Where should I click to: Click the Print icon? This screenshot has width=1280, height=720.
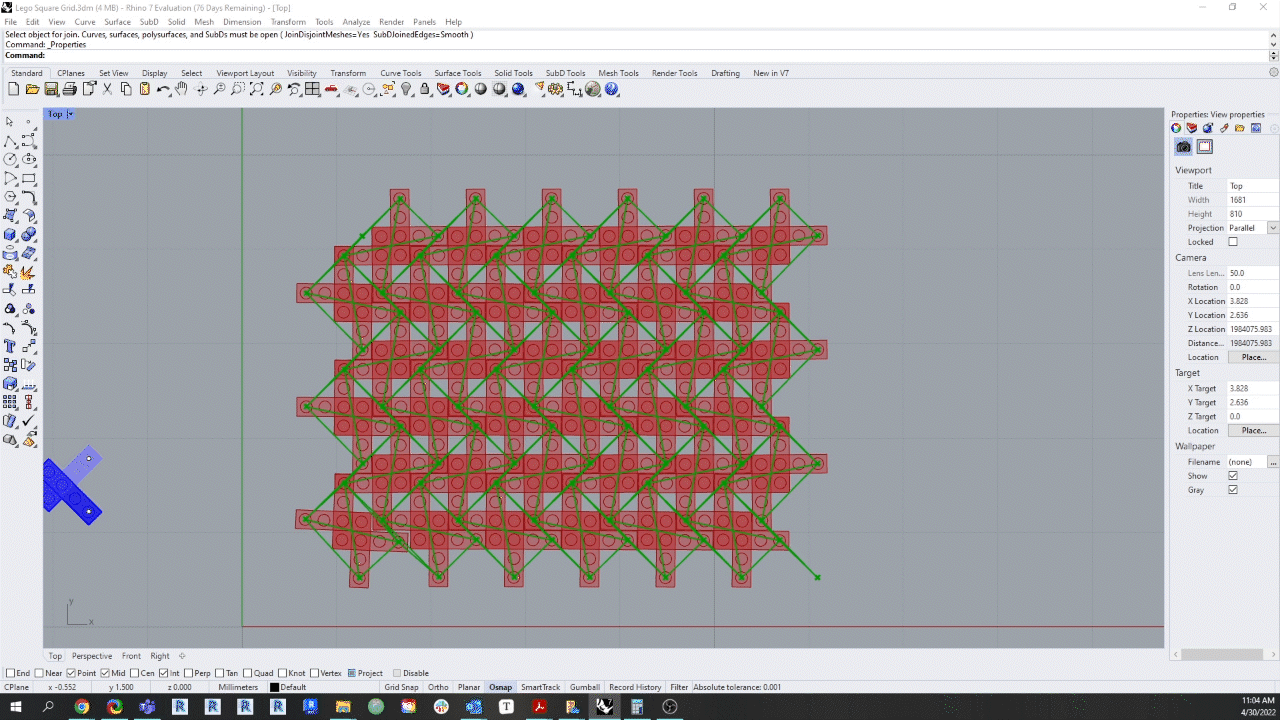[69, 89]
